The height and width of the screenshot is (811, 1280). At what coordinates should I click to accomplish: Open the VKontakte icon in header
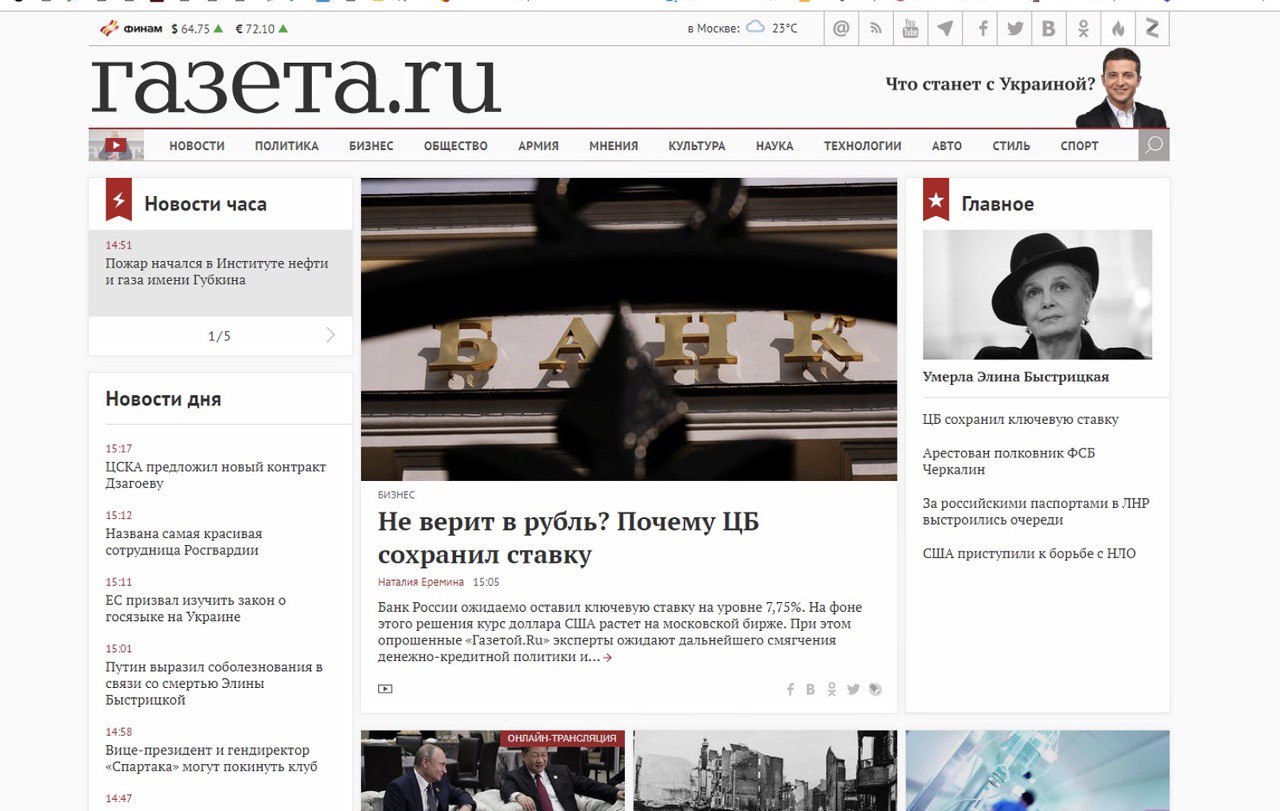pos(1048,29)
